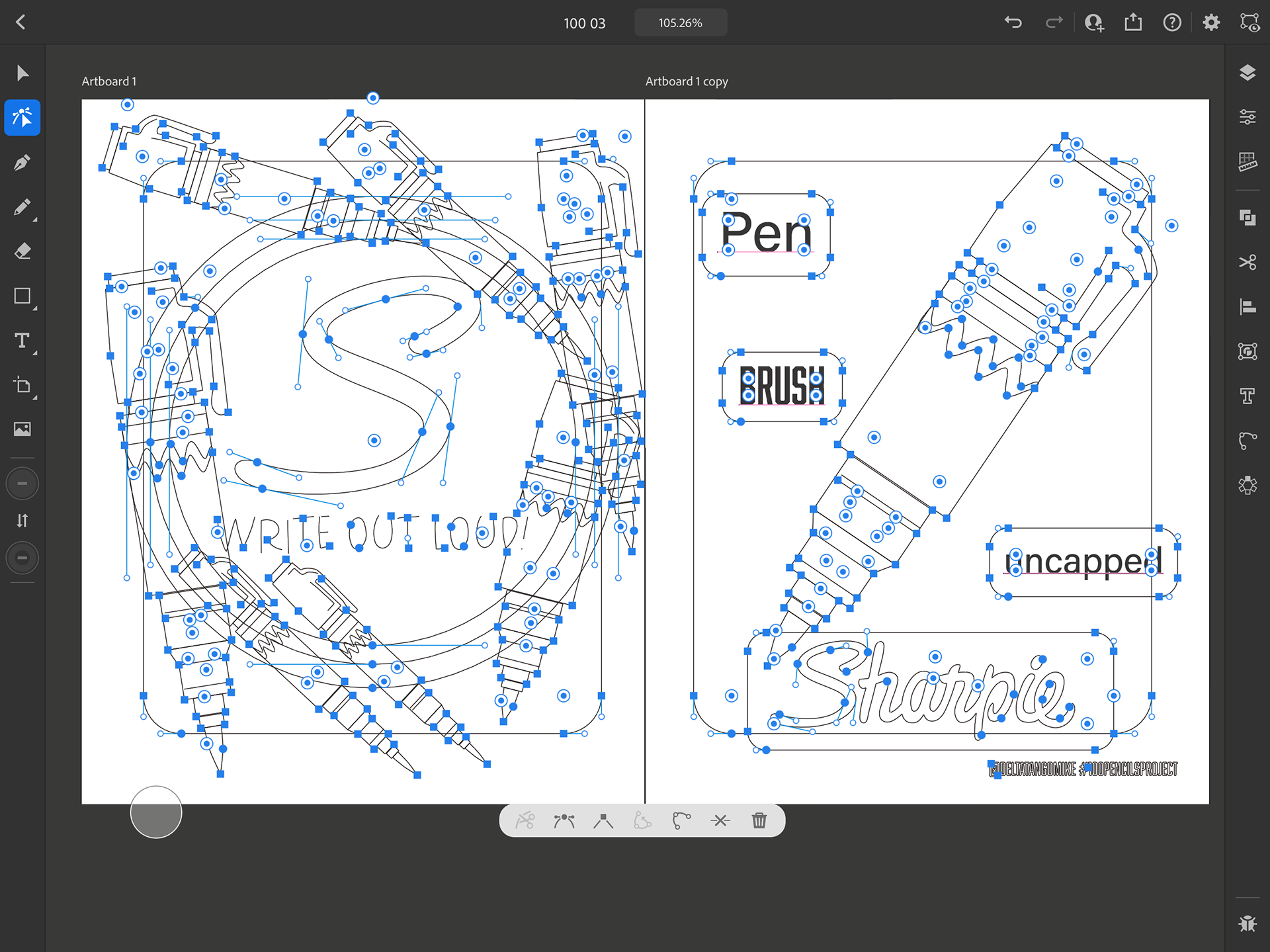Convert anchor to smooth point
The image size is (1270, 952).
tap(564, 821)
